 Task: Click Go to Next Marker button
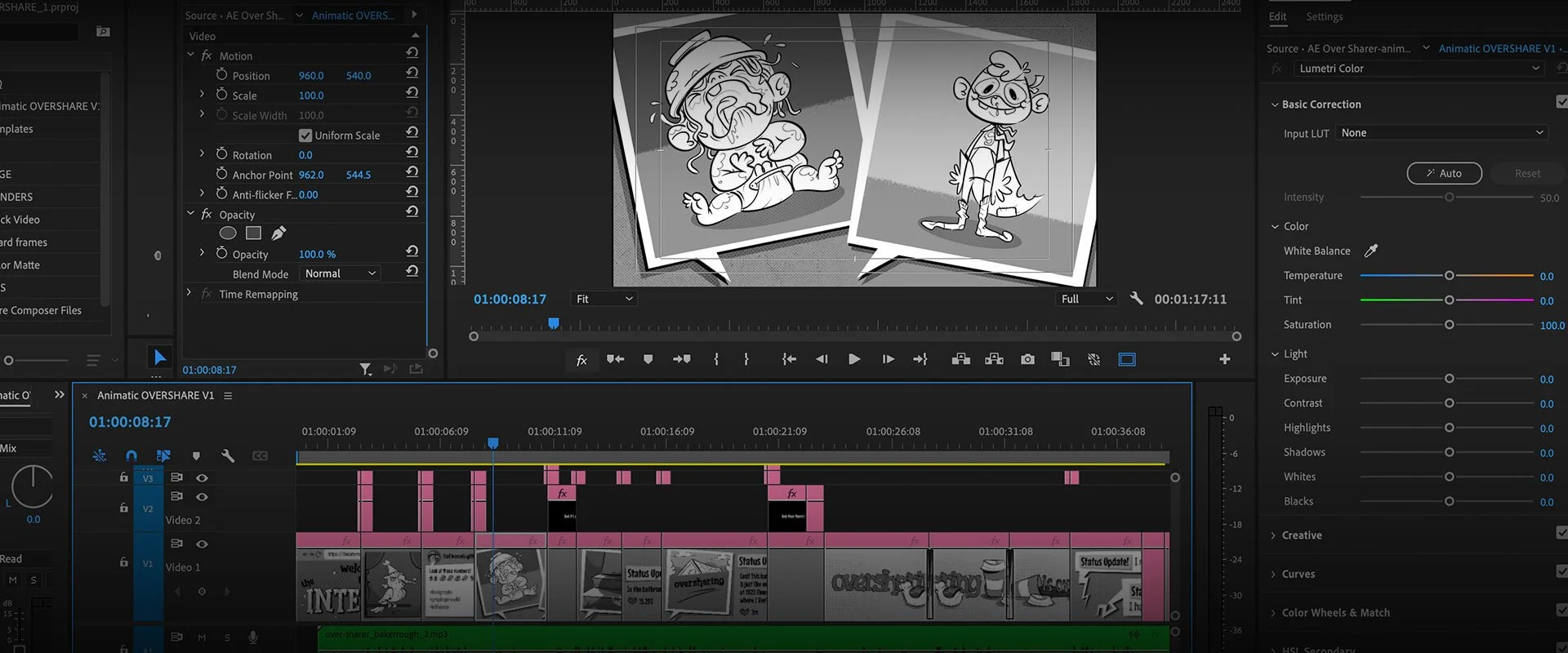pos(682,359)
